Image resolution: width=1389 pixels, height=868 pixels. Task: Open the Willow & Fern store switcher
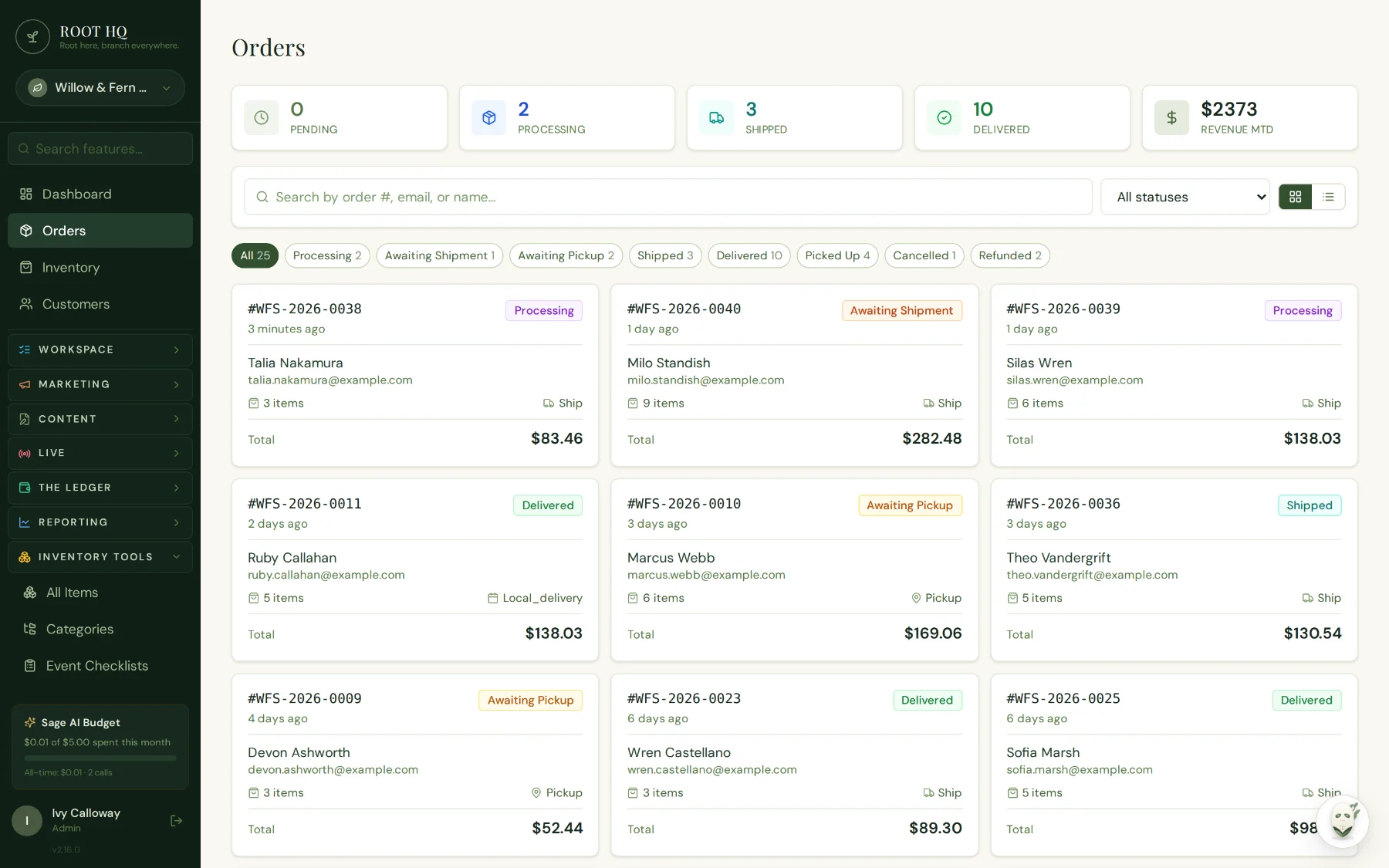[x=100, y=88]
